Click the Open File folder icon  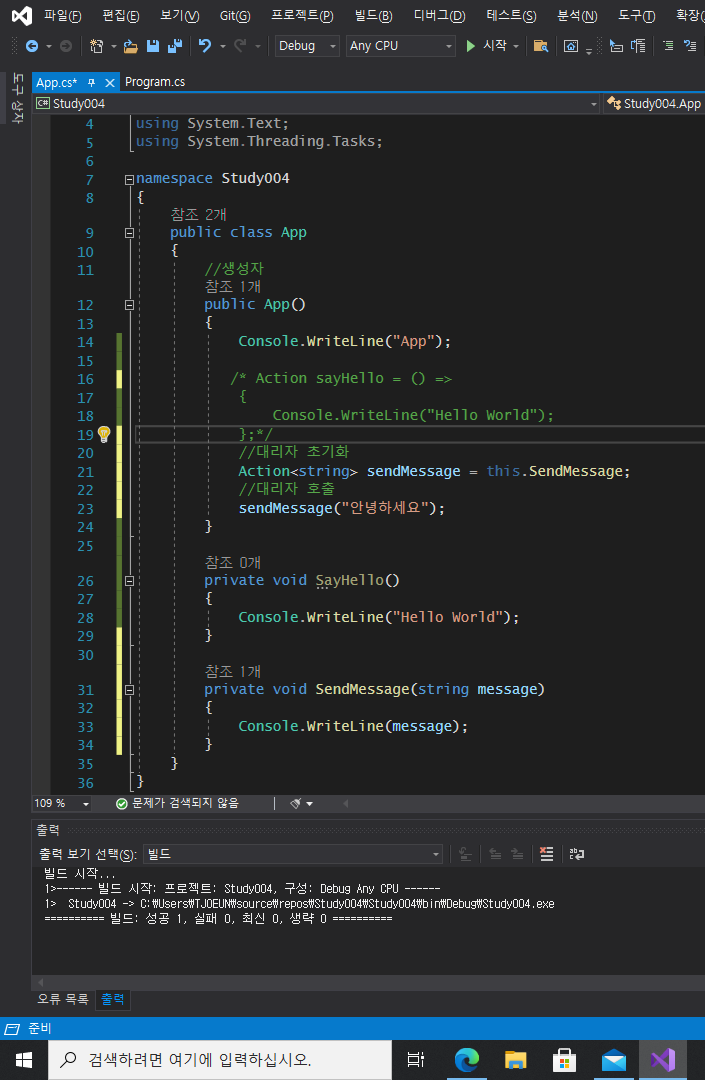130,46
